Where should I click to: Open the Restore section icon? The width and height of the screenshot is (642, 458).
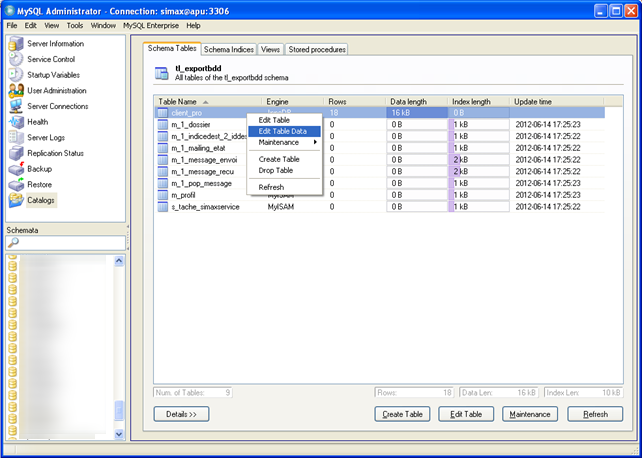point(16,184)
